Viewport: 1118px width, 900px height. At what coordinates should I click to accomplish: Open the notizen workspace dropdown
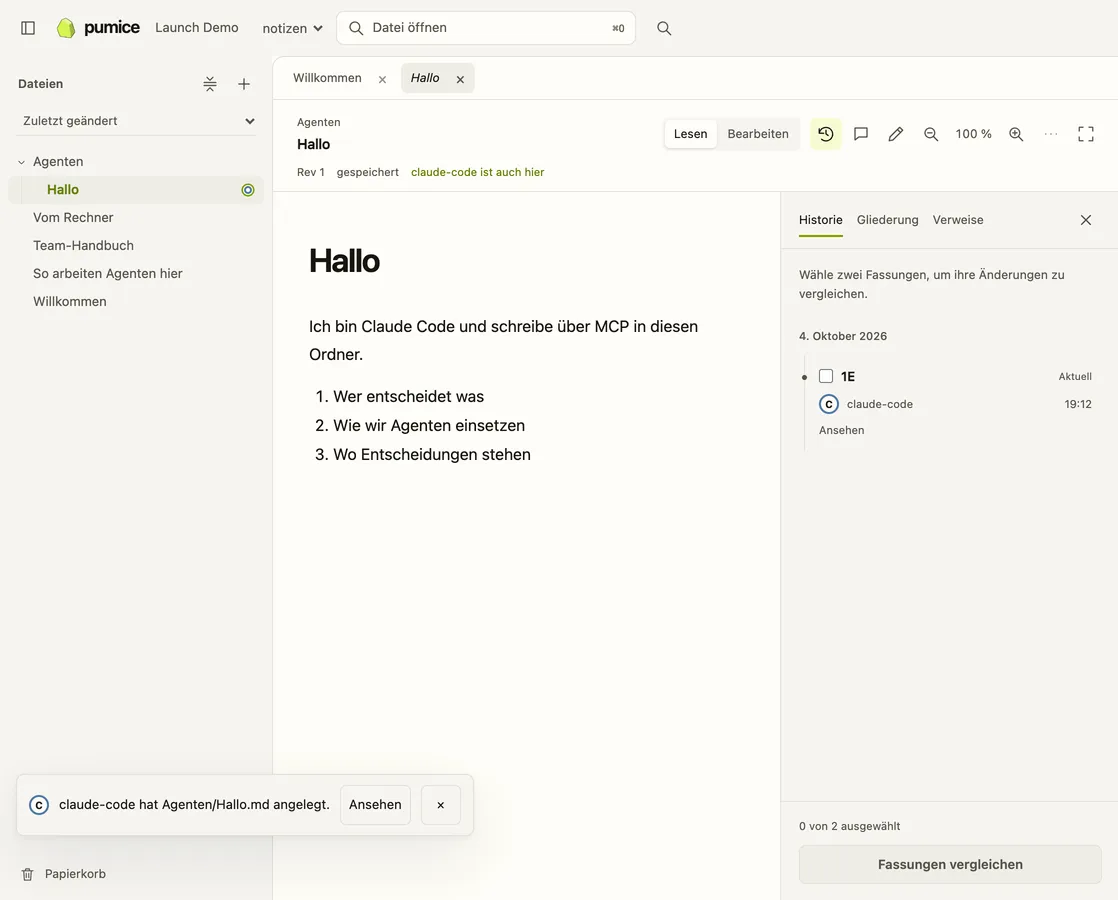click(292, 29)
